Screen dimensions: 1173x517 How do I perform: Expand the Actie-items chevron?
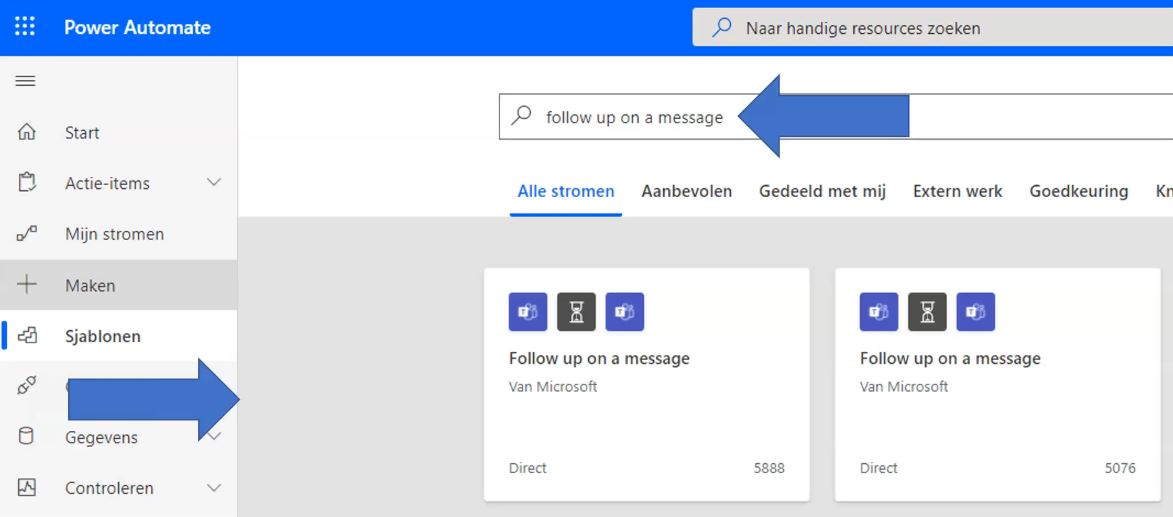(214, 183)
